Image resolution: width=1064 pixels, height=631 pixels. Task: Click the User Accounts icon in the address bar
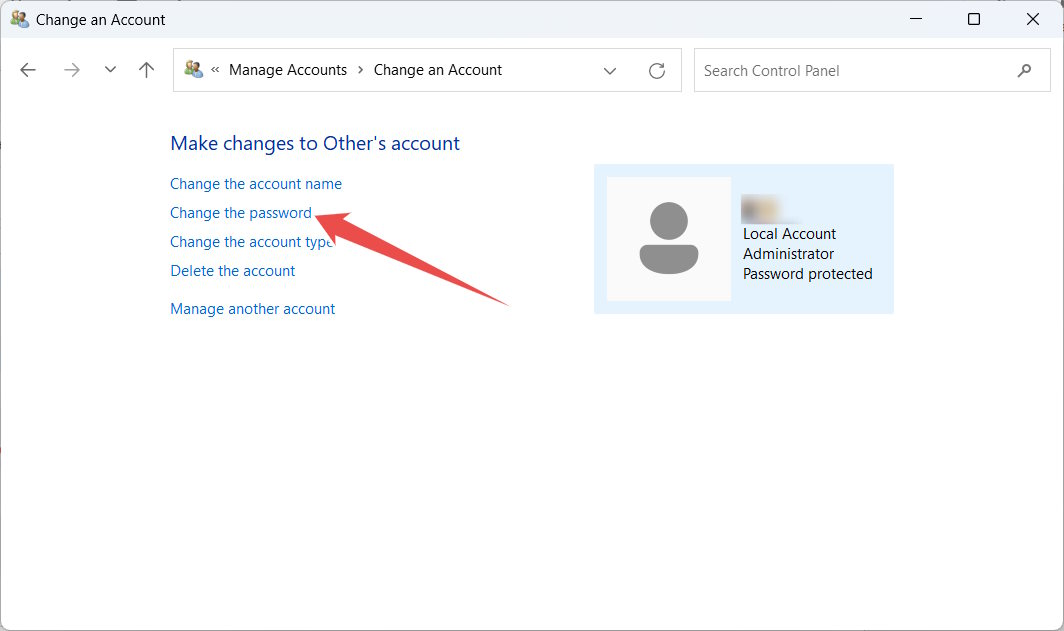pyautogui.click(x=194, y=69)
